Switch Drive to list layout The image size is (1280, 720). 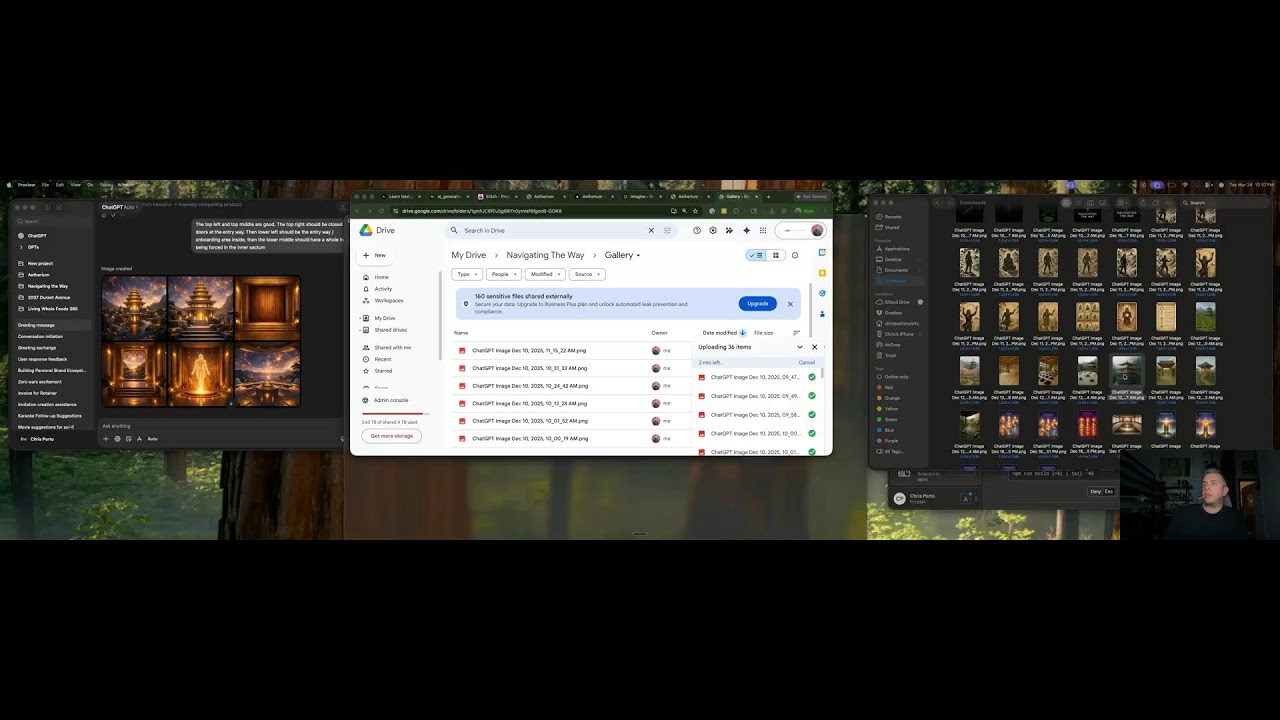point(756,255)
